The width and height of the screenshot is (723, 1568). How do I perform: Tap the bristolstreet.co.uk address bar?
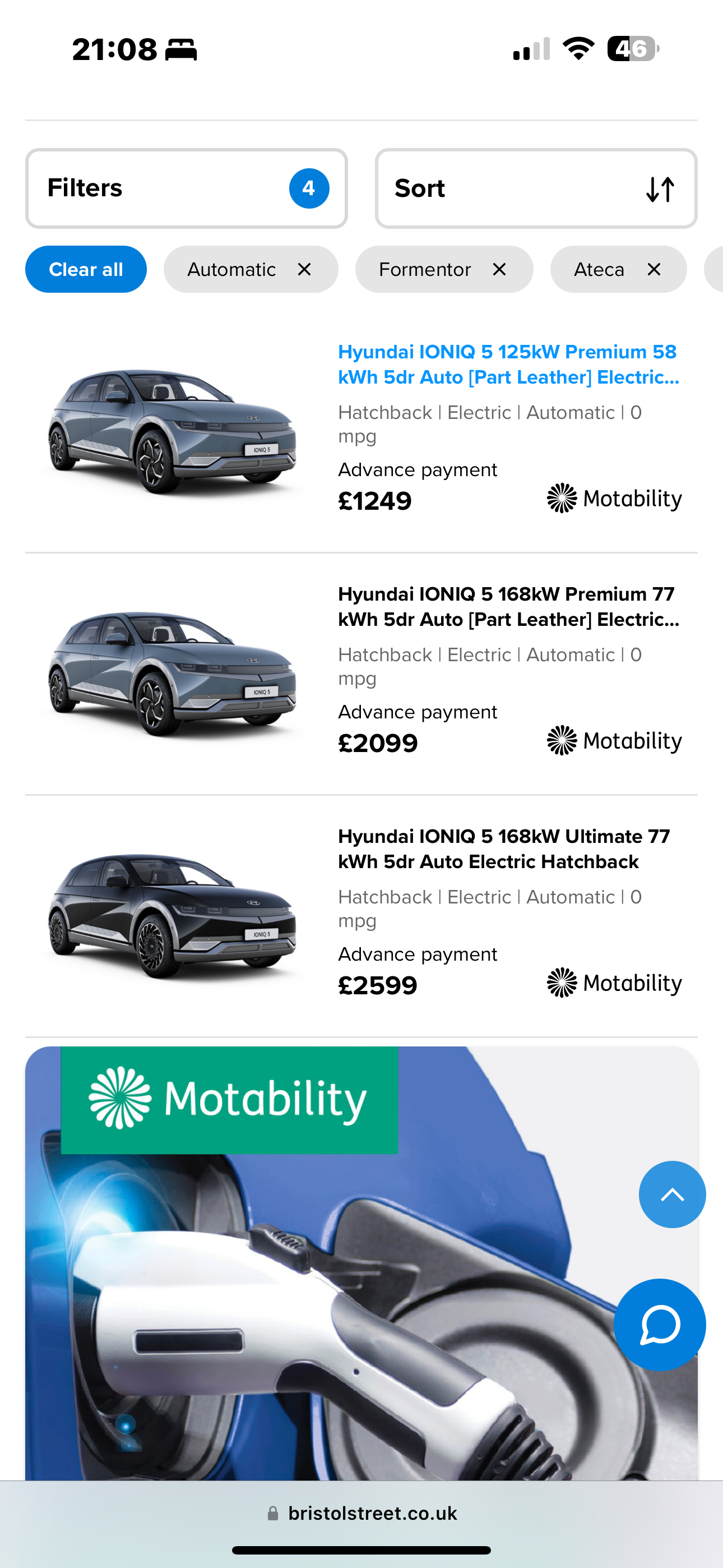click(361, 1513)
